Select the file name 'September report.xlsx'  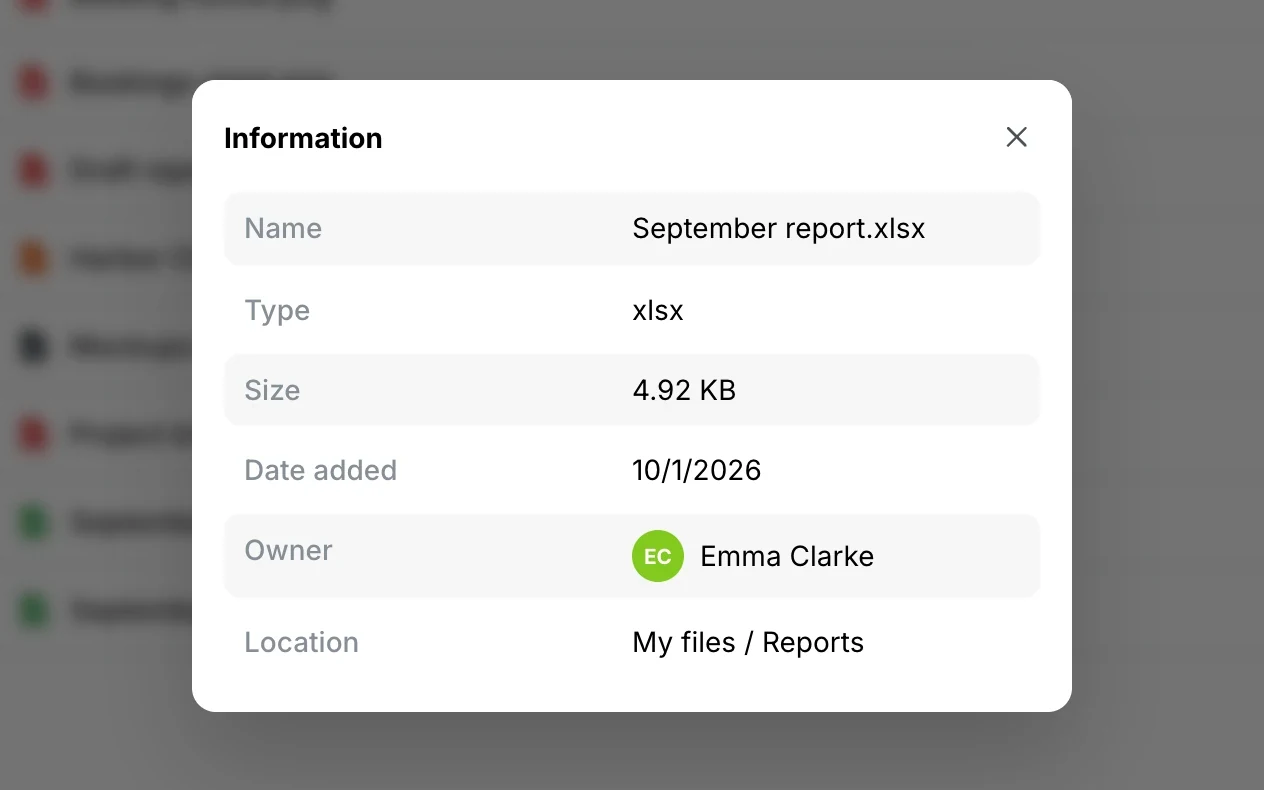(779, 228)
